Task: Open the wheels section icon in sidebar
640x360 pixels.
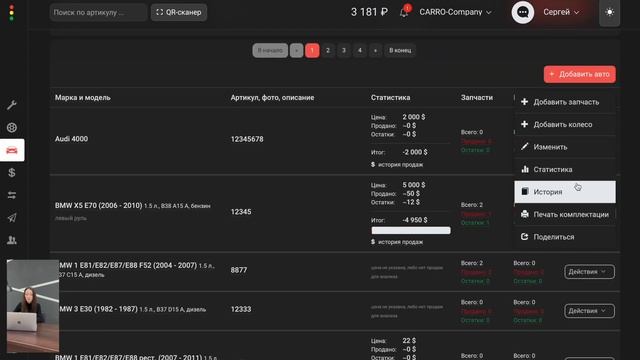Action: (x=12, y=128)
